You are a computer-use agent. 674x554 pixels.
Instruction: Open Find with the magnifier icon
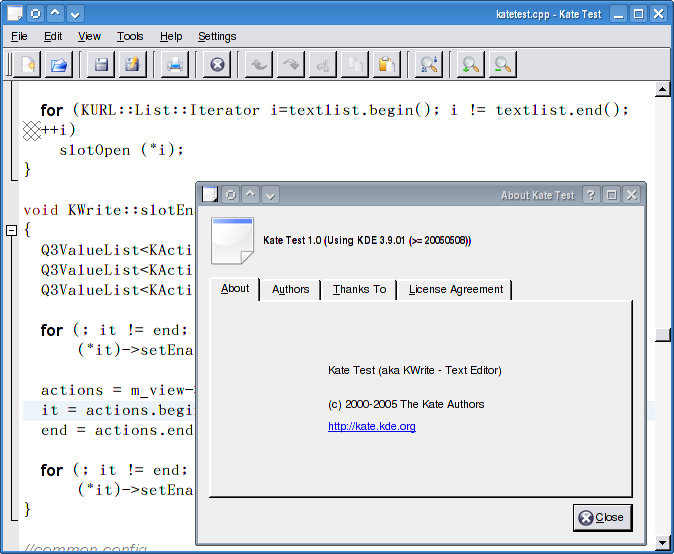tap(429, 65)
